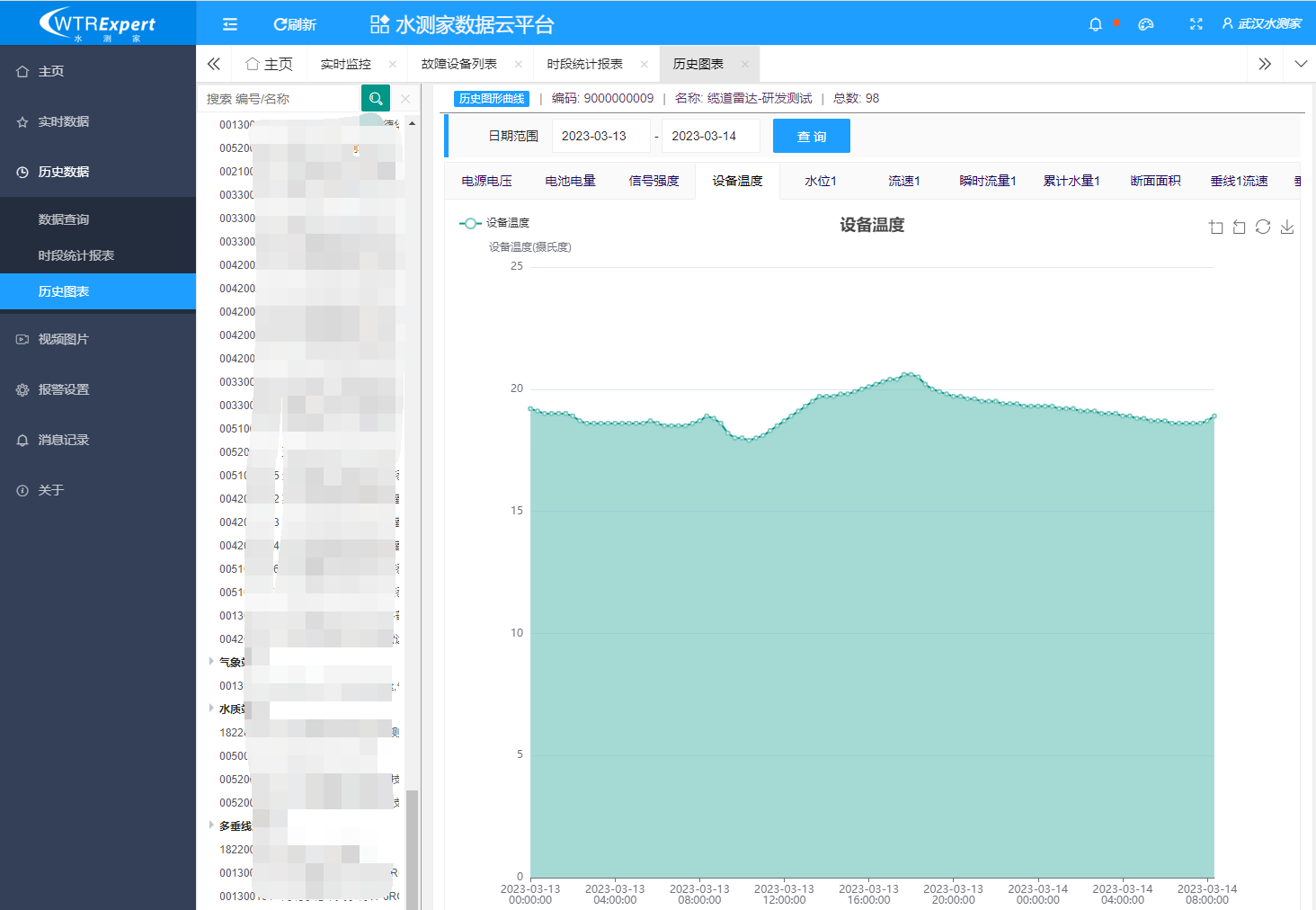Click the start date field 2023-03-13
The height and width of the screenshot is (910, 1316).
click(600, 136)
